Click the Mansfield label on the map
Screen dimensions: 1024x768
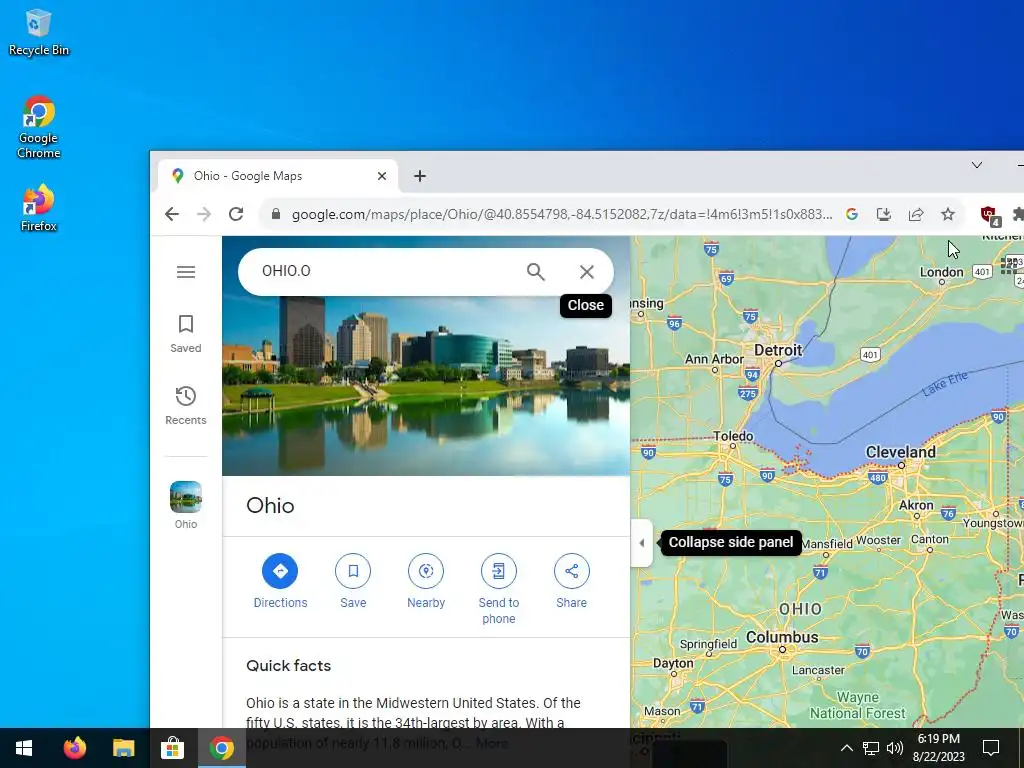click(x=827, y=544)
